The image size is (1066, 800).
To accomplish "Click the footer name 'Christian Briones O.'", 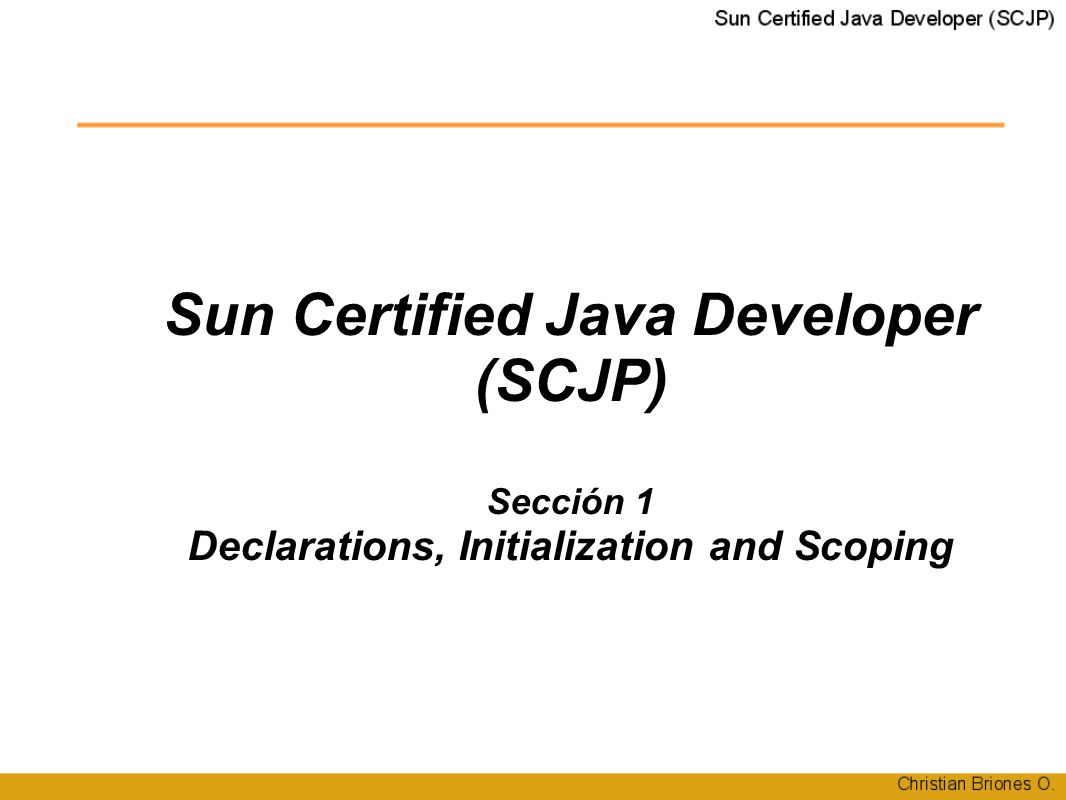I will [x=975, y=784].
